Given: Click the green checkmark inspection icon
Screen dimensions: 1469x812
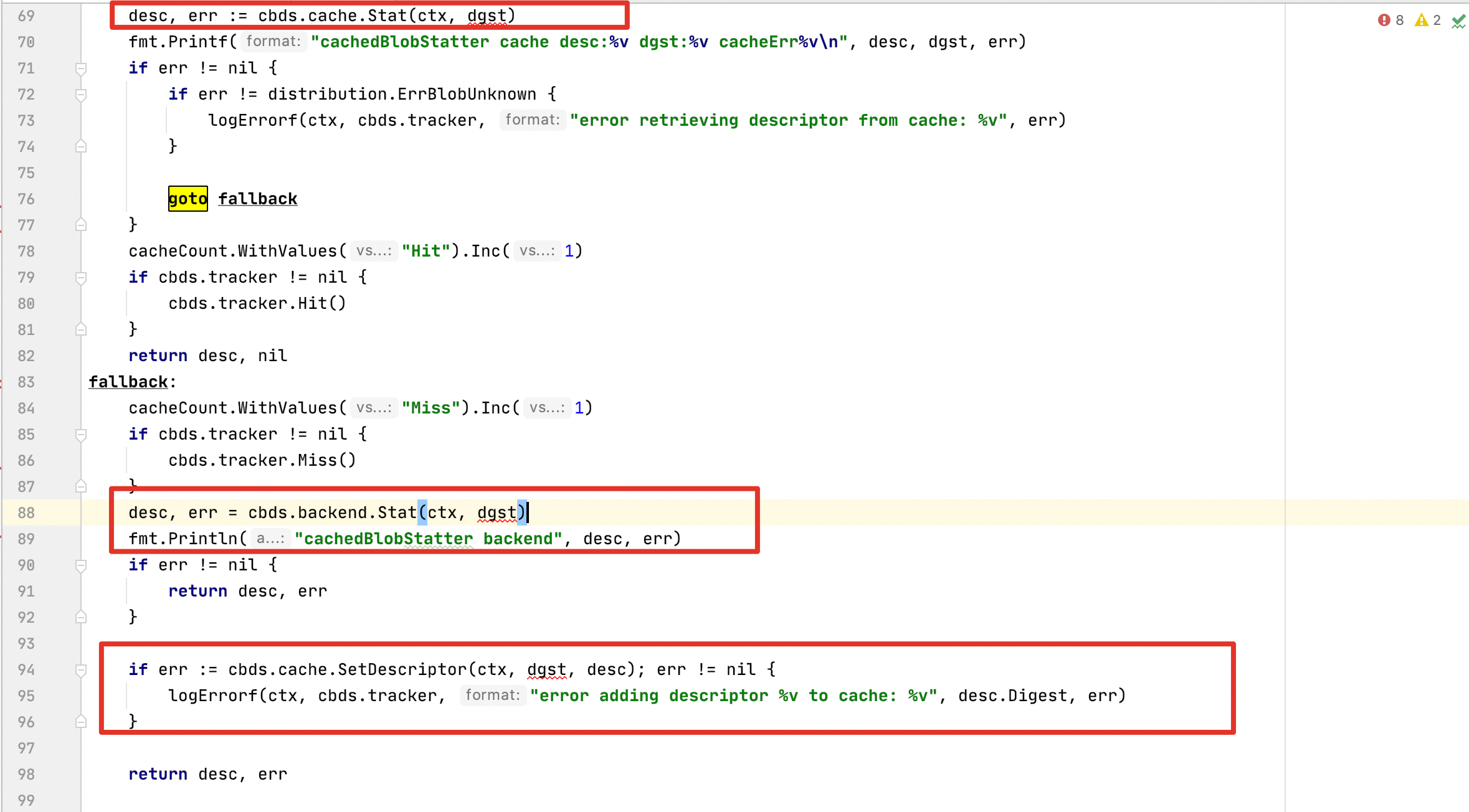Looking at the screenshot, I should pos(1458,21).
